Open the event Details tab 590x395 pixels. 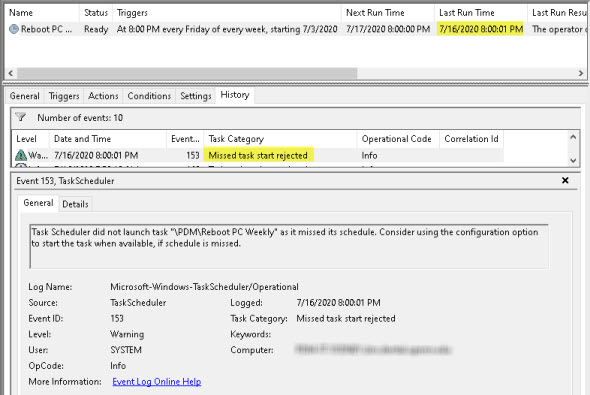tap(75, 204)
